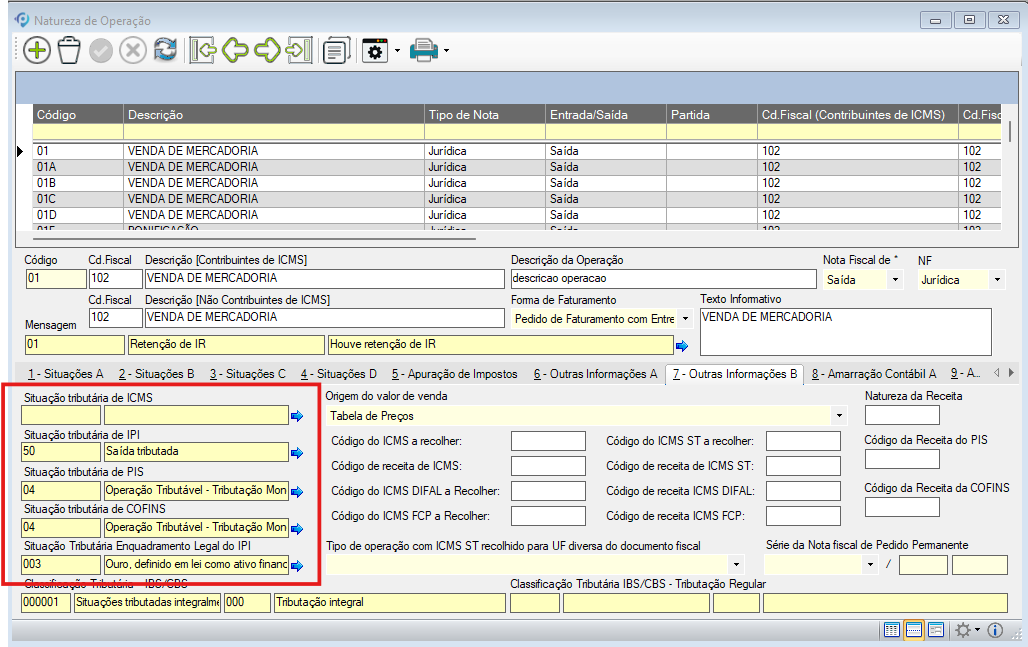
Task: Open PIS tax situation lookup arrow
Action: pos(297,492)
